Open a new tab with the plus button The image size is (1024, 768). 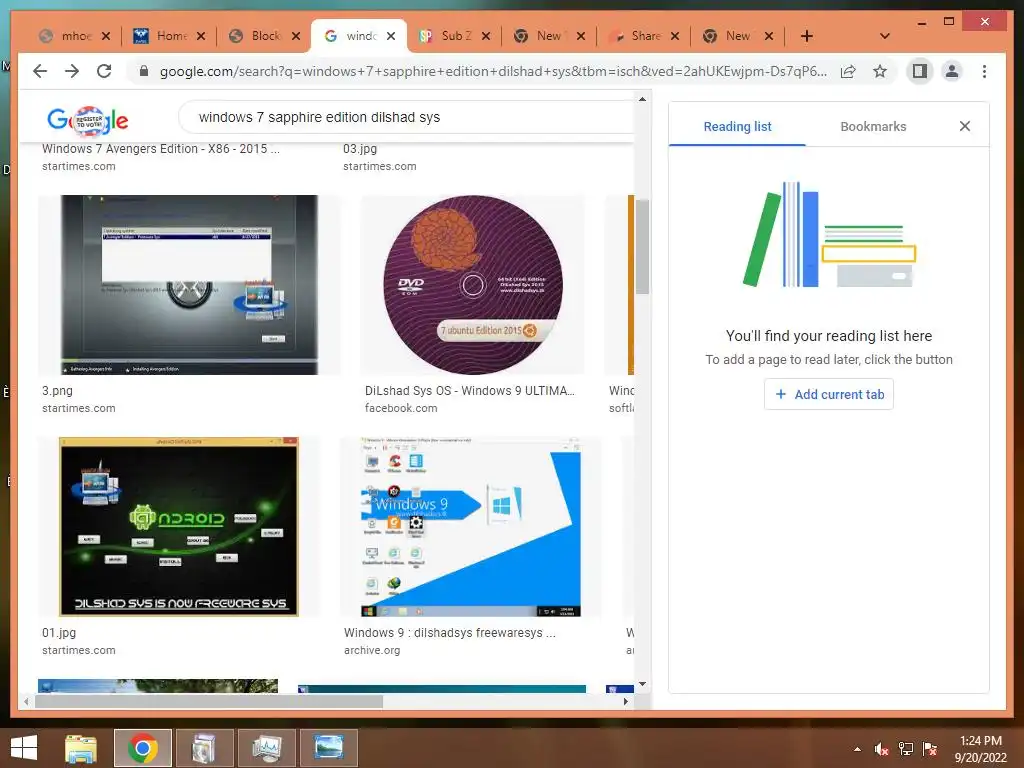[807, 36]
